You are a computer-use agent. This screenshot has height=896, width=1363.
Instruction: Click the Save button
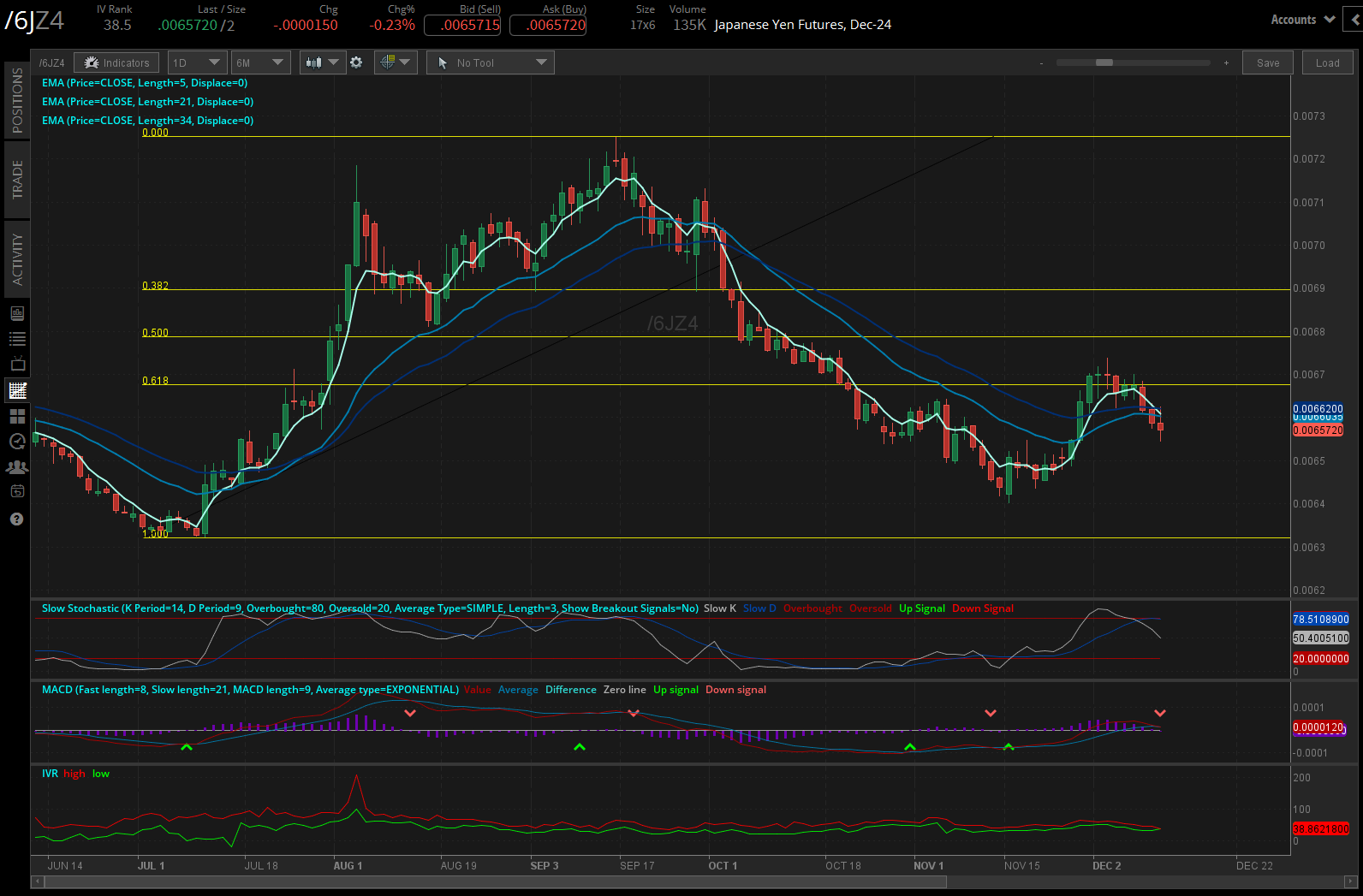[1268, 62]
